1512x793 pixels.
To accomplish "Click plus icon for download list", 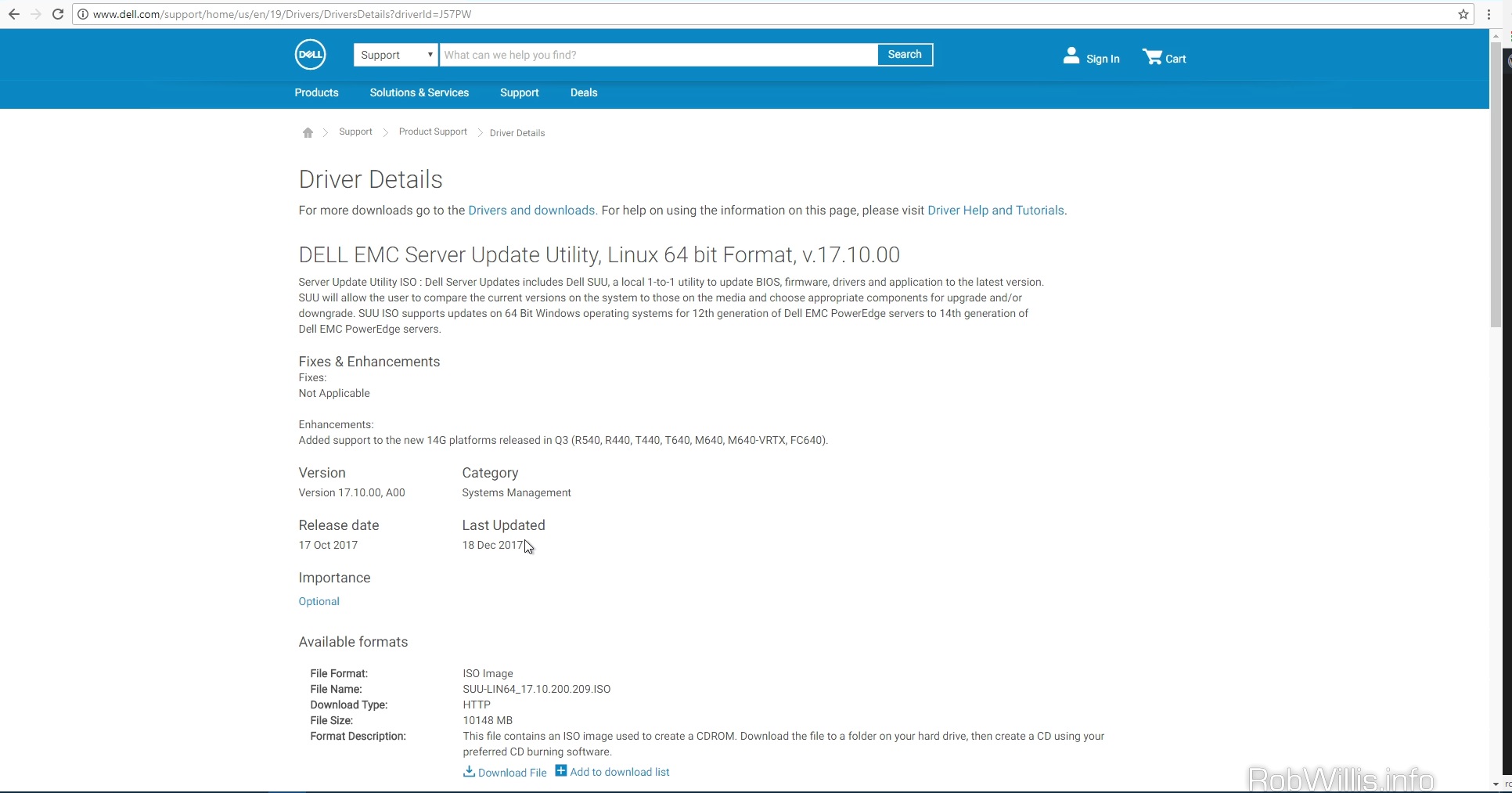I will pos(561,771).
